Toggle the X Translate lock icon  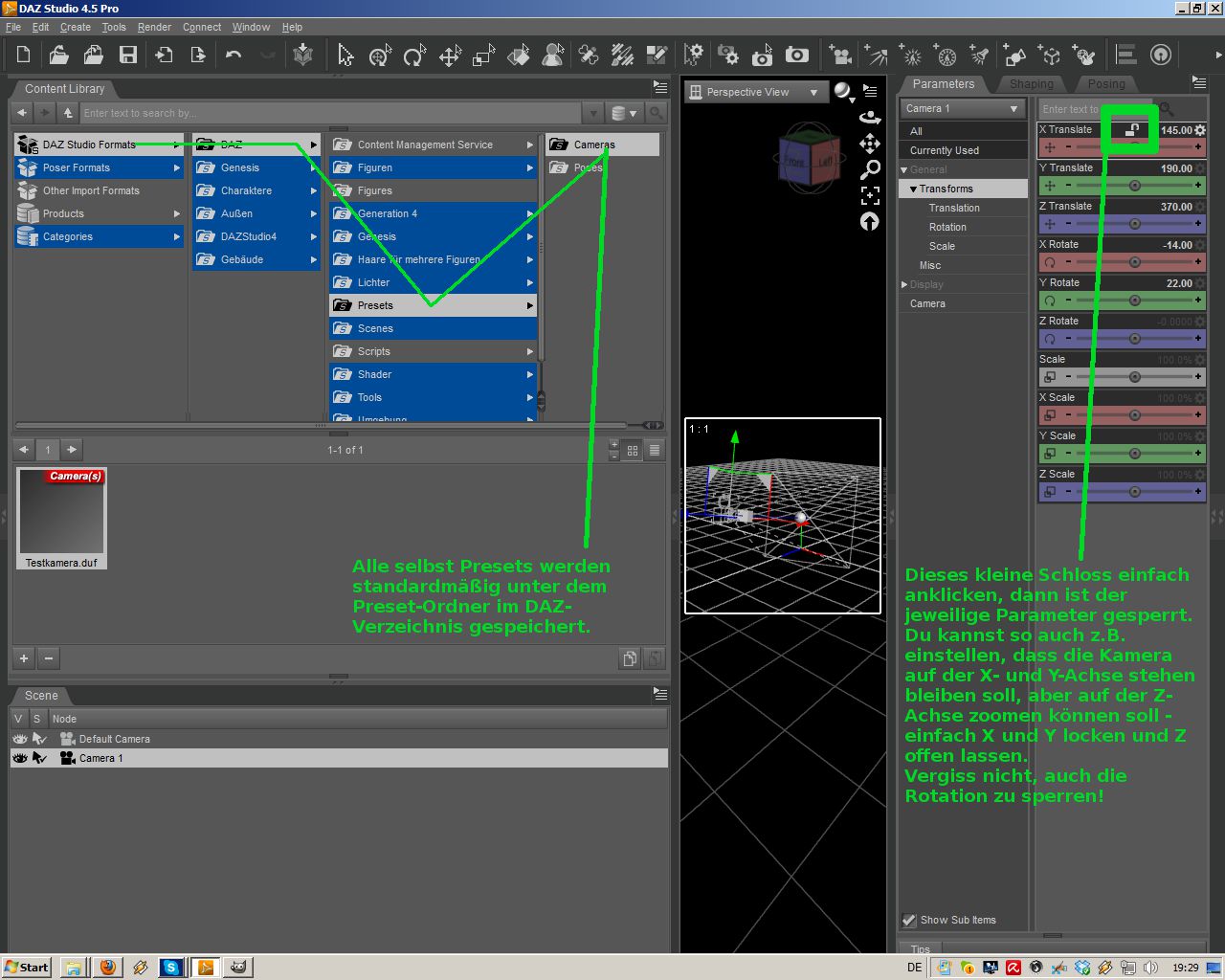(1131, 130)
